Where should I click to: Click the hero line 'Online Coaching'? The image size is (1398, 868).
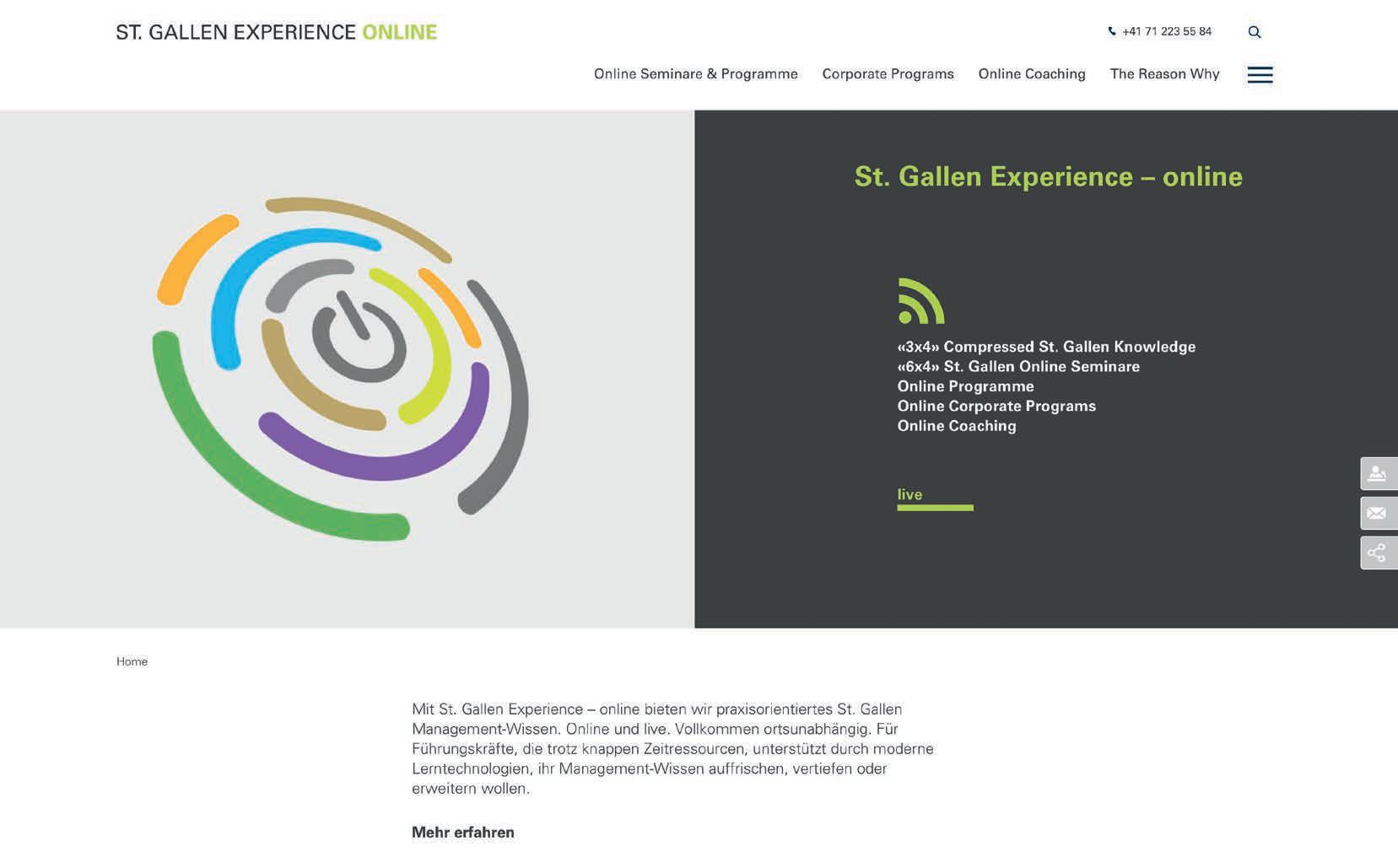click(957, 426)
